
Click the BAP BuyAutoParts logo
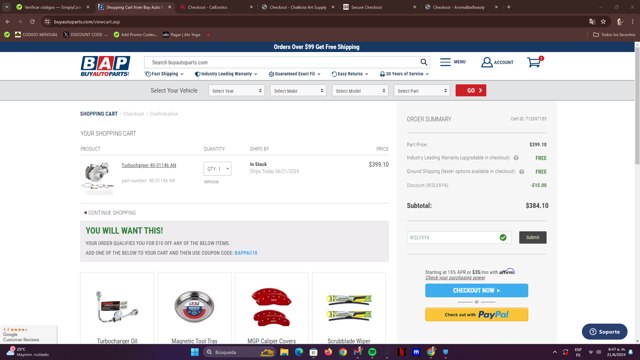[105, 66]
